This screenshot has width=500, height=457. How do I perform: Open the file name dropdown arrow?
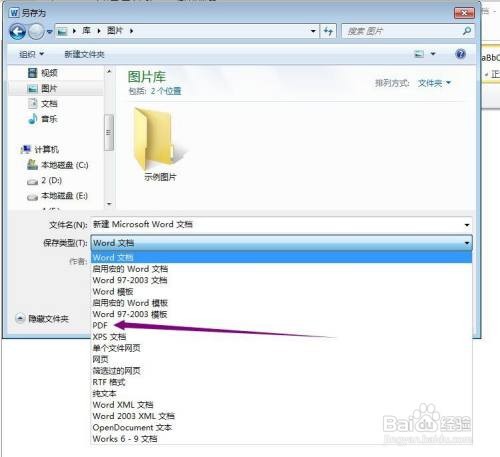coord(467,225)
